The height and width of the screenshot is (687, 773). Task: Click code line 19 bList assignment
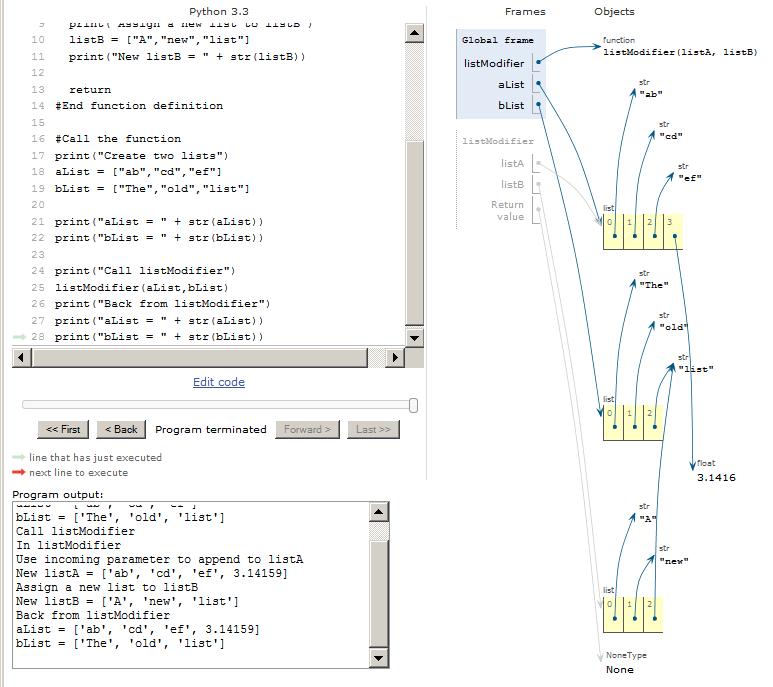152,189
